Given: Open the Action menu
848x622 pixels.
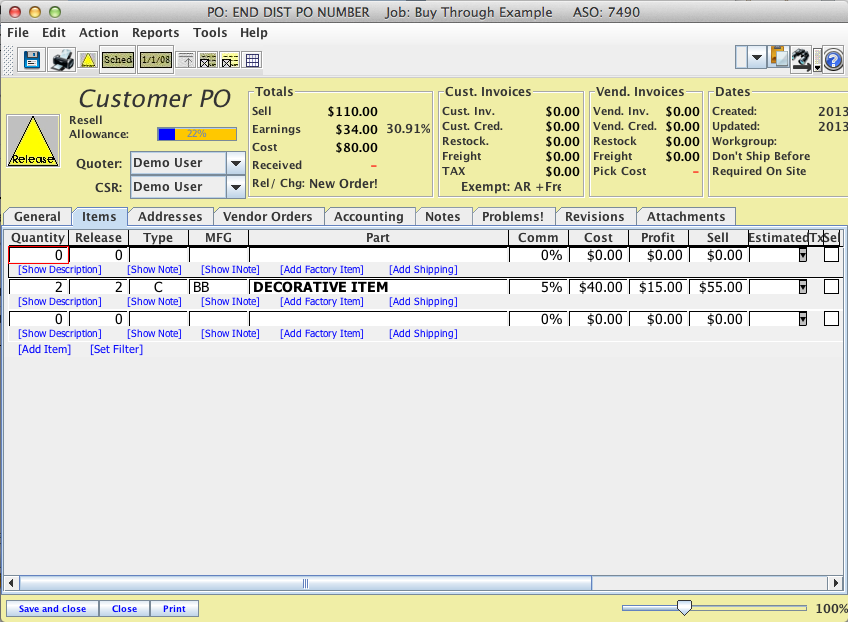Looking at the screenshot, I should point(98,32).
